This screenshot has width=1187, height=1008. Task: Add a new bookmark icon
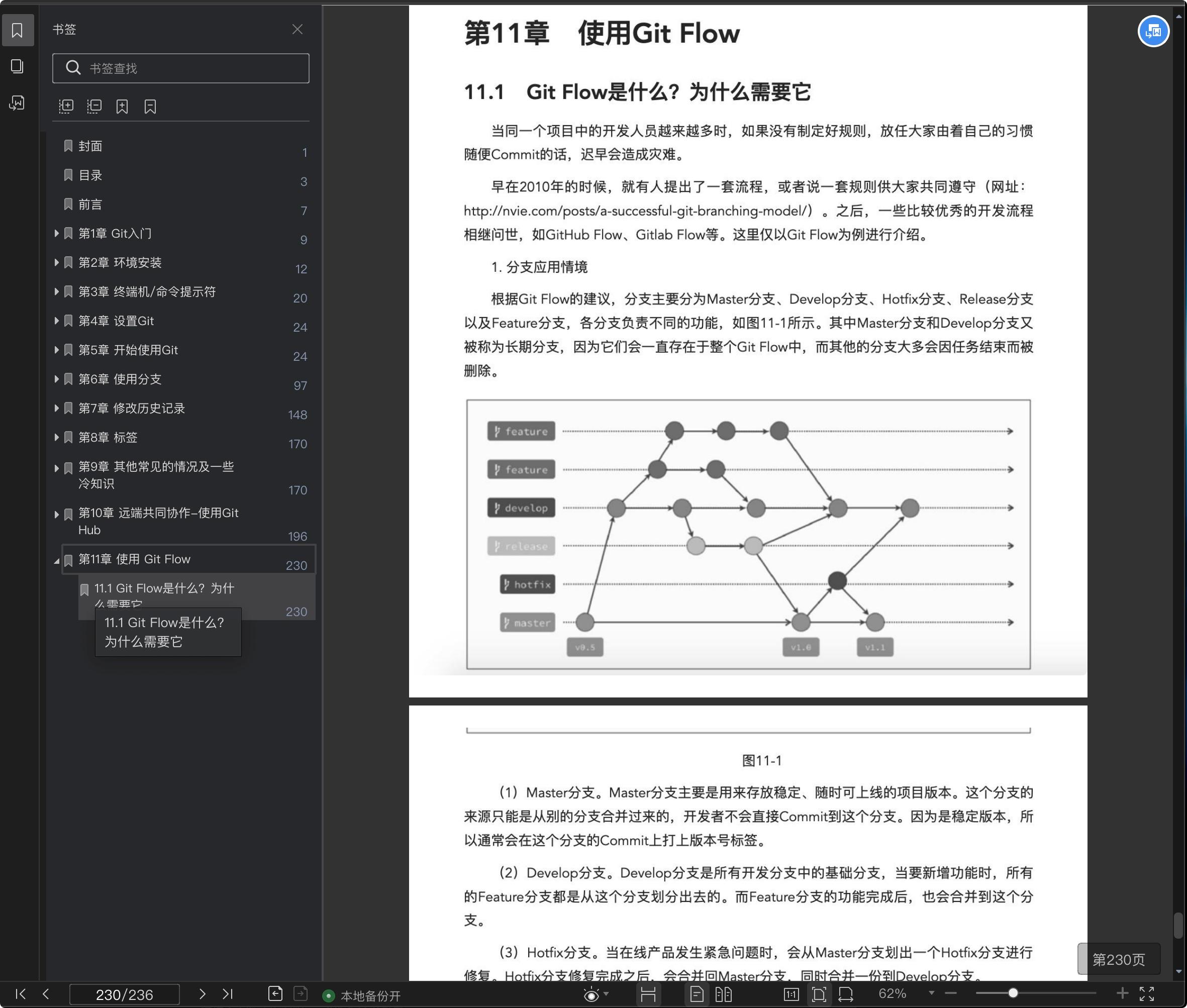pyautogui.click(x=122, y=107)
